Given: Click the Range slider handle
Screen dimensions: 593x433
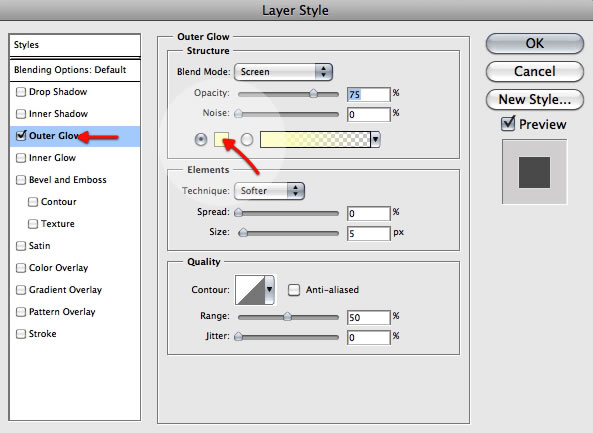Looking at the screenshot, I should [x=287, y=316].
